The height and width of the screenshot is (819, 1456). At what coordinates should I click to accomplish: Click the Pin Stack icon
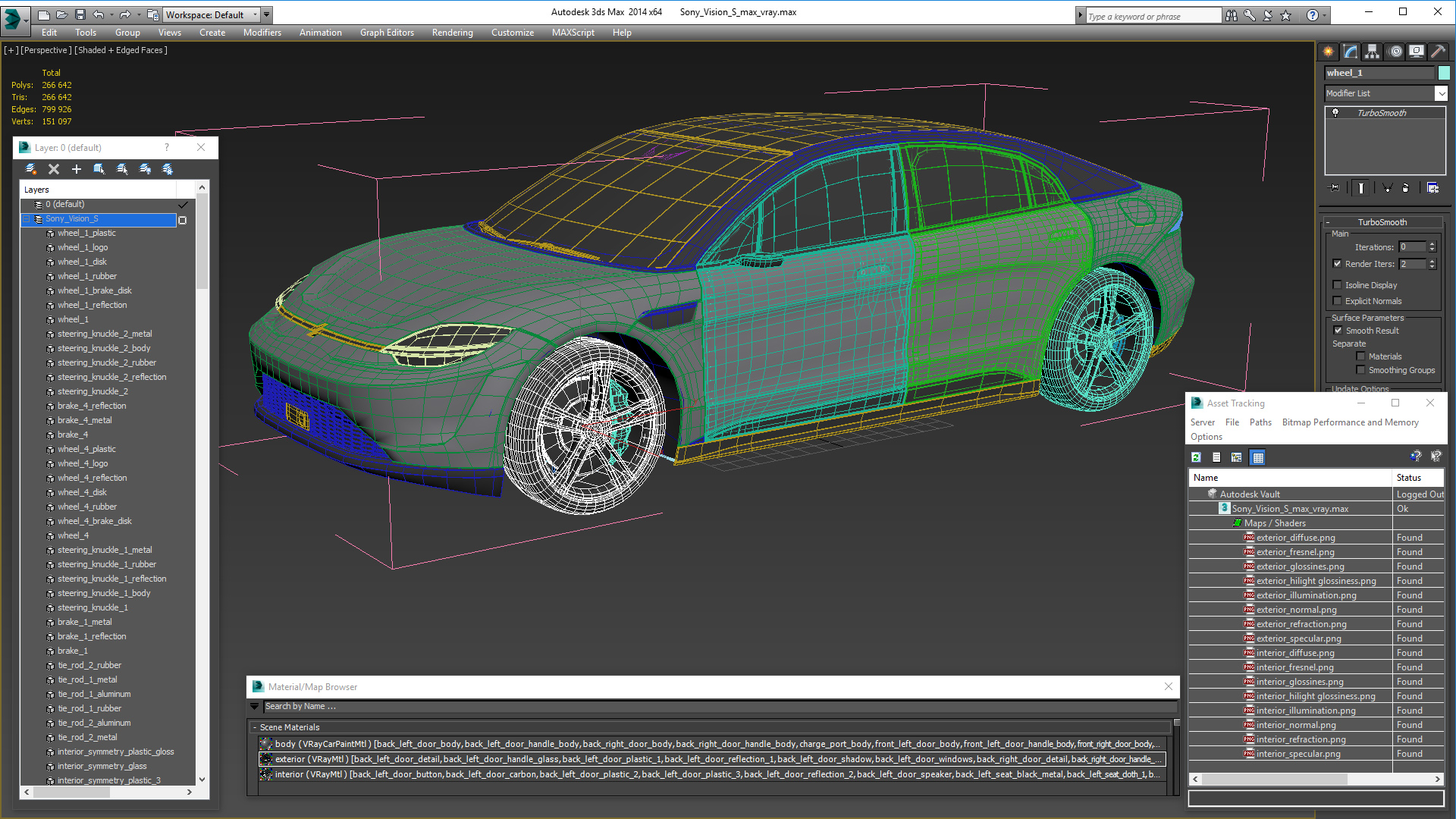click(1335, 187)
